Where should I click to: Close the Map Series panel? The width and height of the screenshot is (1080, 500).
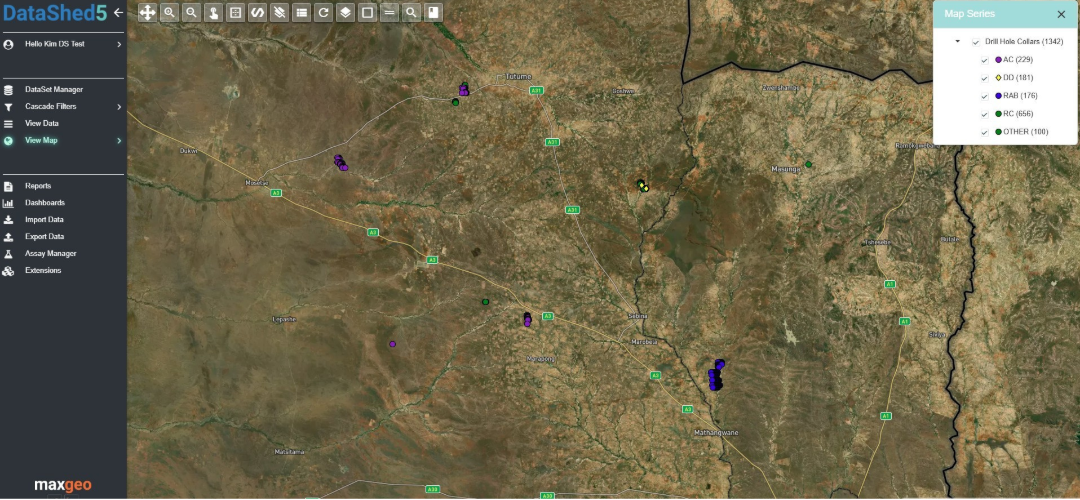[x=1061, y=14]
